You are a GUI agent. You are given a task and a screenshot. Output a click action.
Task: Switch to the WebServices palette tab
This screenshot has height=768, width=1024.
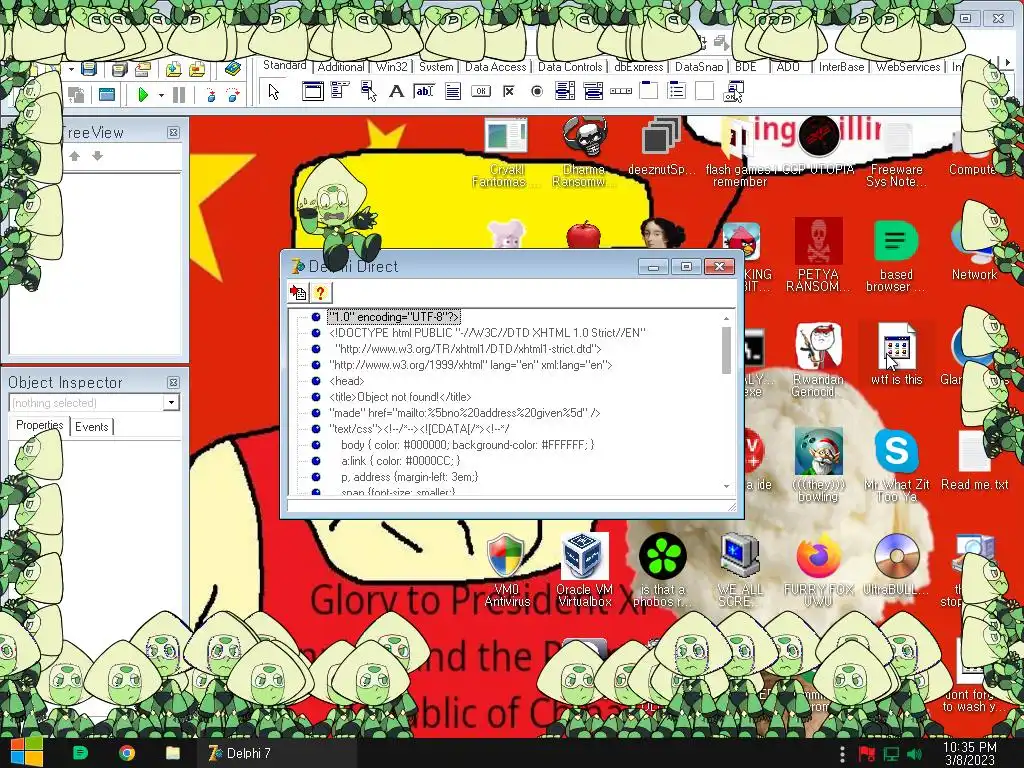coord(908,67)
